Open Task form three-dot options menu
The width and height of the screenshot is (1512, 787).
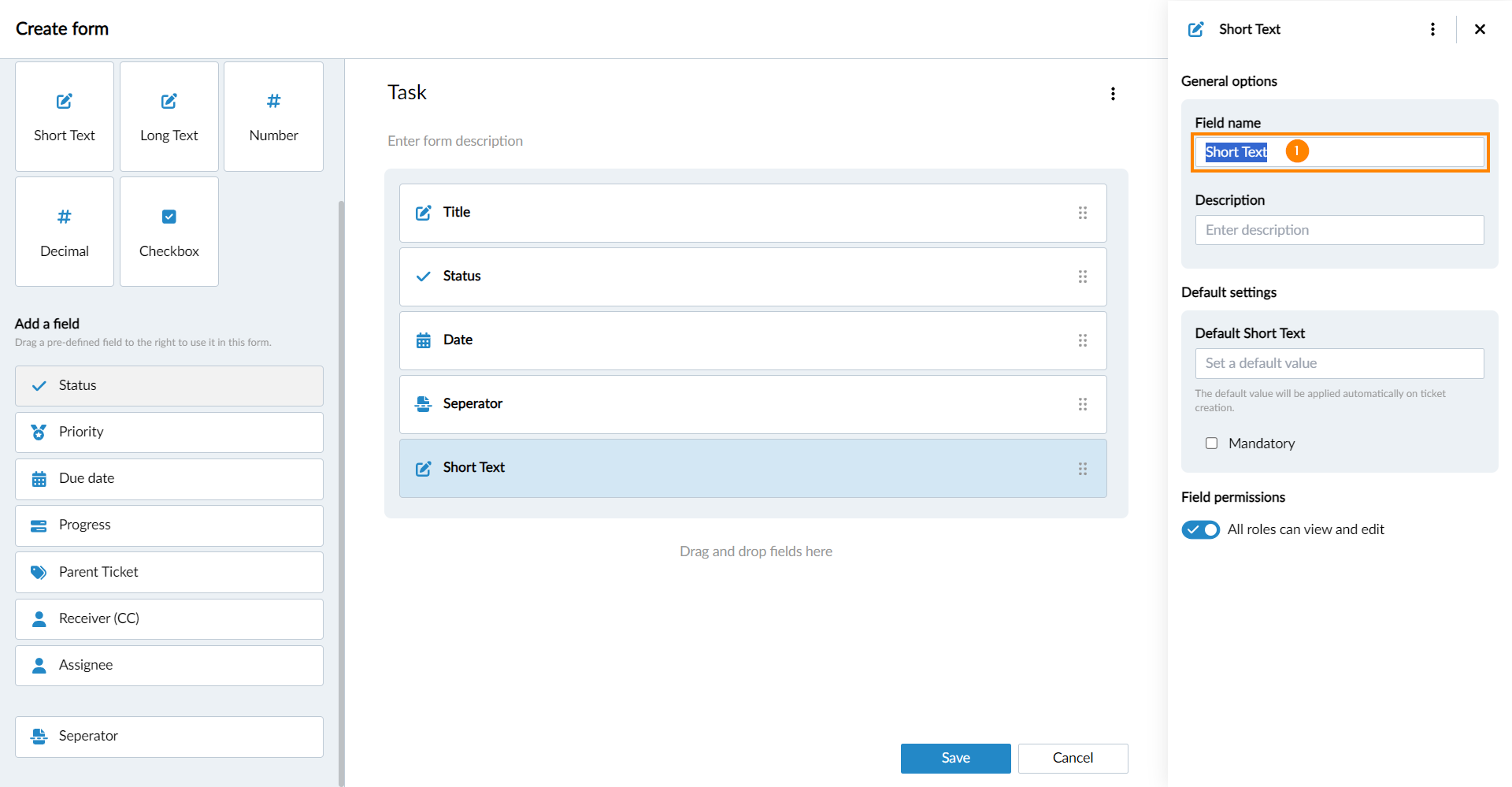pyautogui.click(x=1113, y=94)
